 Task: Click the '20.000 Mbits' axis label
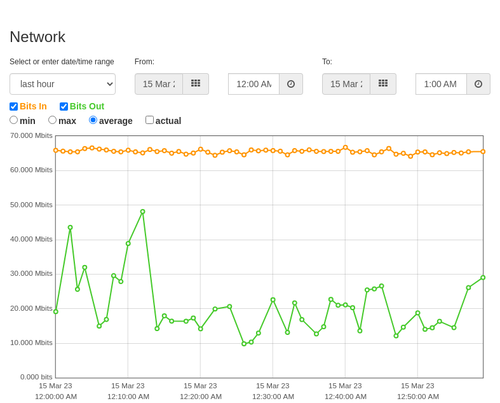pyautogui.click(x=31, y=308)
